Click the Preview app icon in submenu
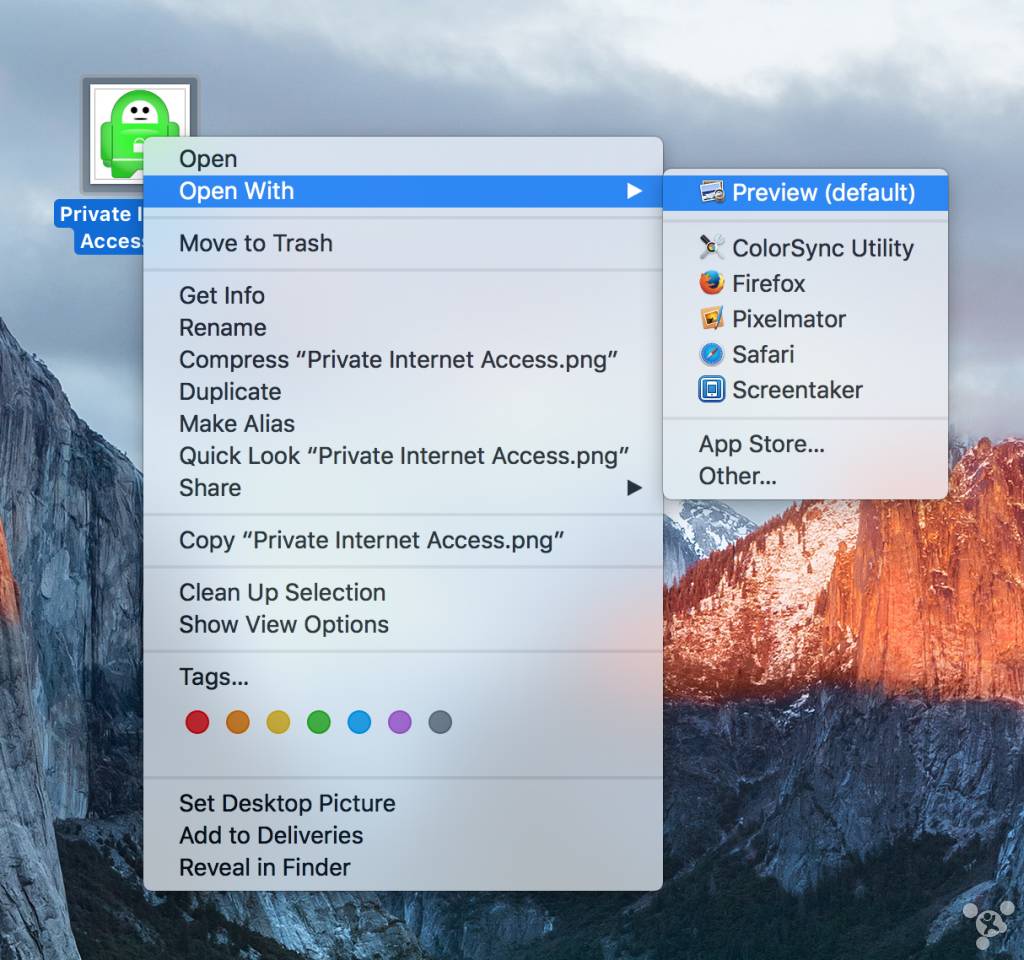 (x=712, y=192)
